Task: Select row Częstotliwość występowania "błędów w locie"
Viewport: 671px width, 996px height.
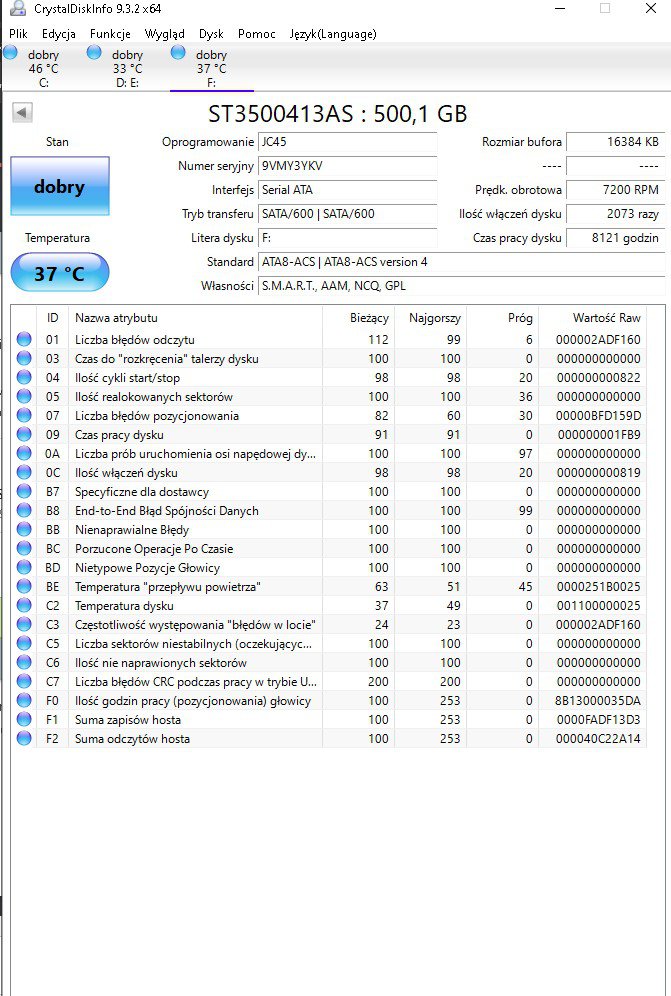Action: pos(329,624)
